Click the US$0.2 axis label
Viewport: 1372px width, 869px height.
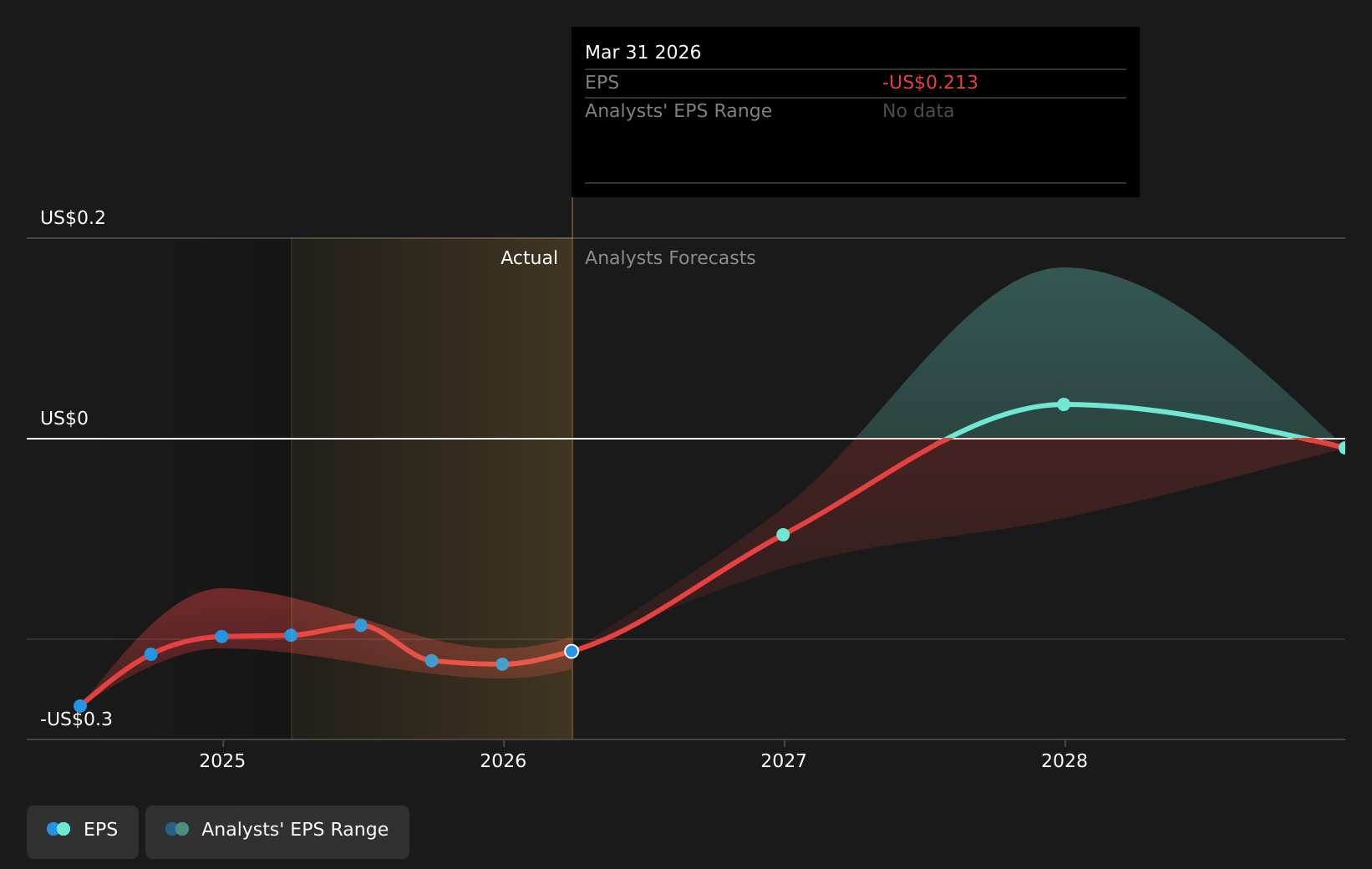pyautogui.click(x=74, y=218)
